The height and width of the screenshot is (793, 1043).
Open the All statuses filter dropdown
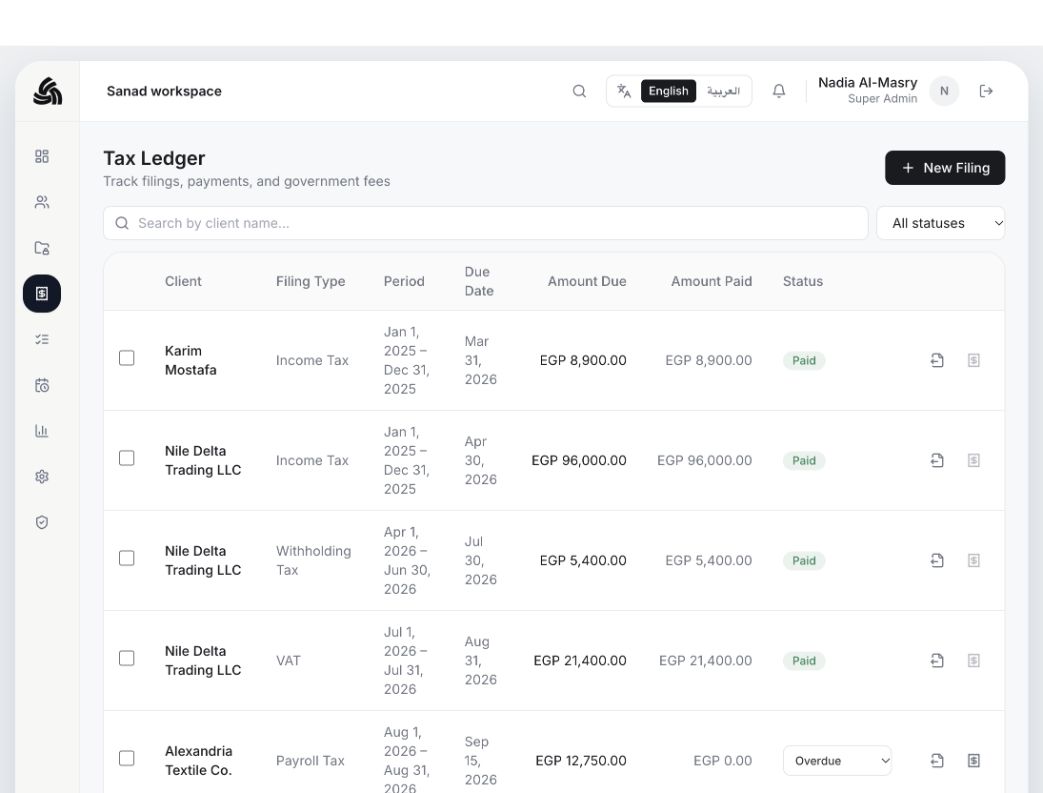click(941, 224)
